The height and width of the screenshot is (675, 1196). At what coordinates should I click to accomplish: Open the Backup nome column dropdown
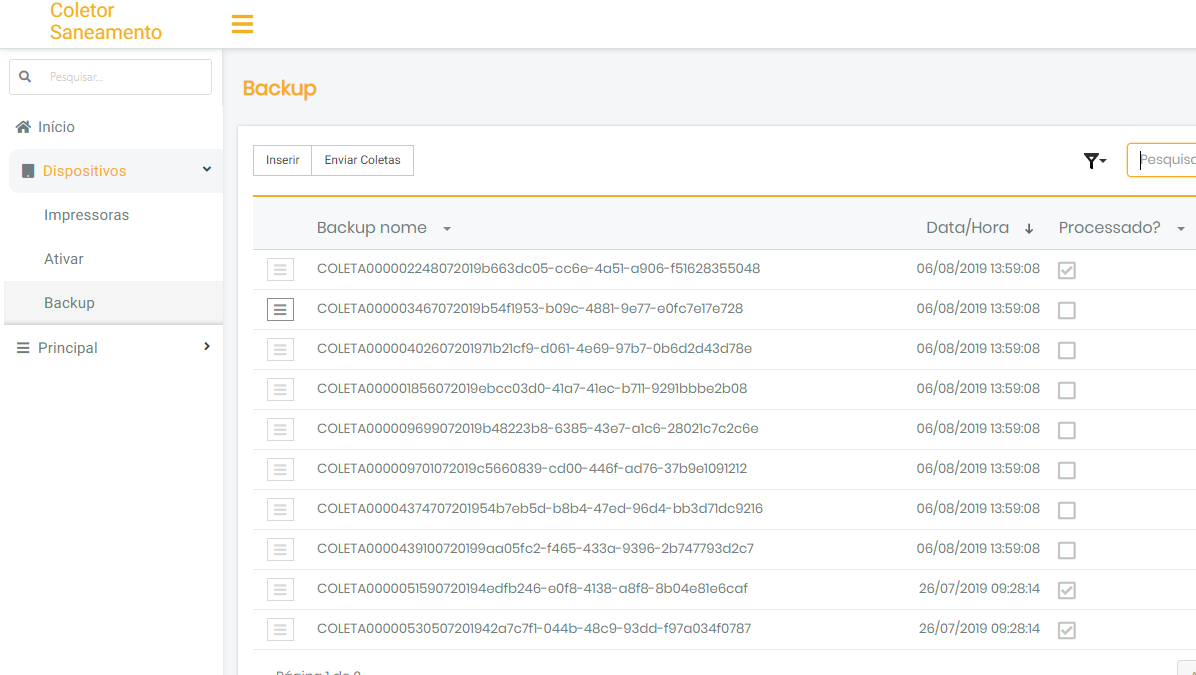coord(446,227)
